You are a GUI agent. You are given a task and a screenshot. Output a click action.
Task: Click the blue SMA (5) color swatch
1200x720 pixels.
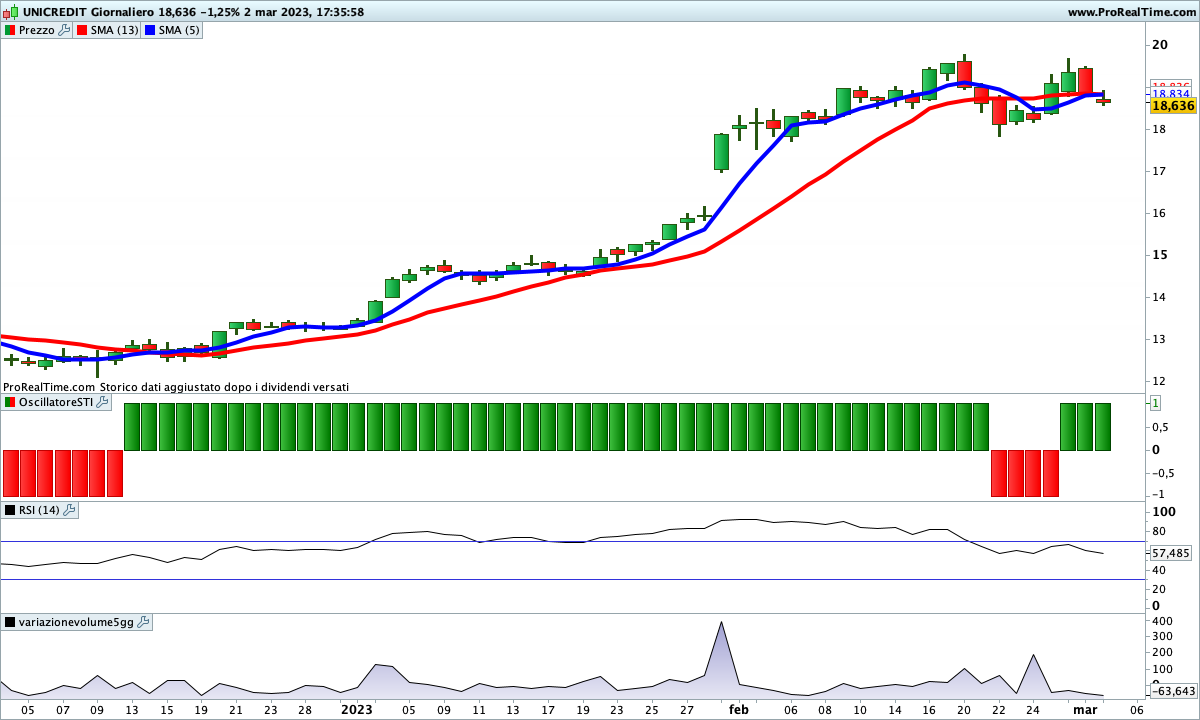point(151,30)
